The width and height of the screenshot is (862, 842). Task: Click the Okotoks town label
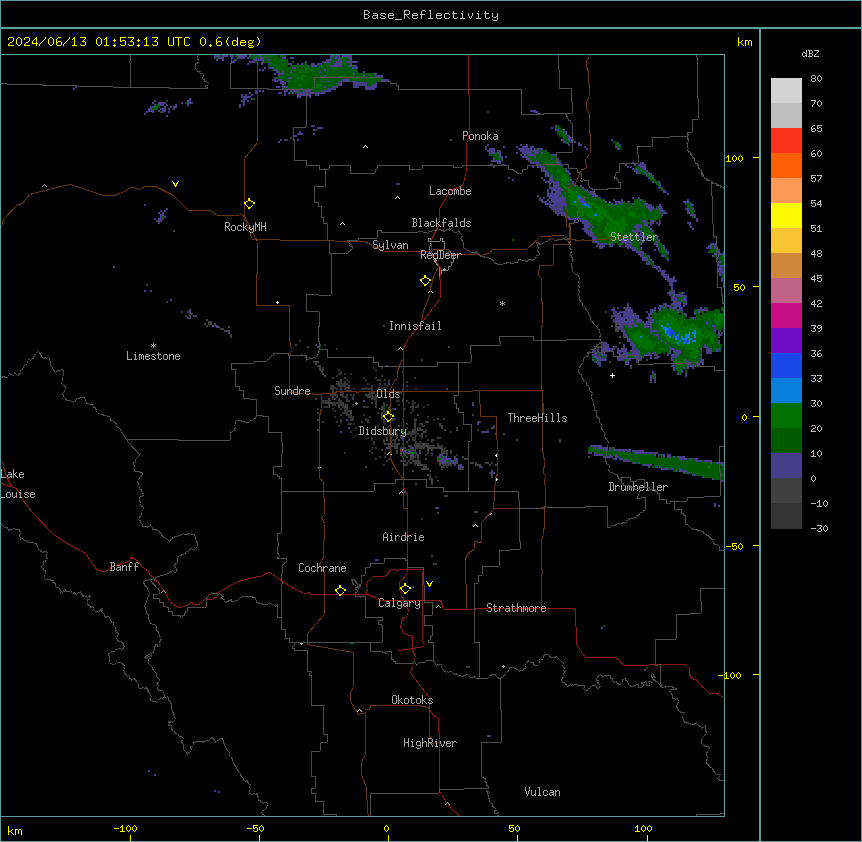[412, 700]
